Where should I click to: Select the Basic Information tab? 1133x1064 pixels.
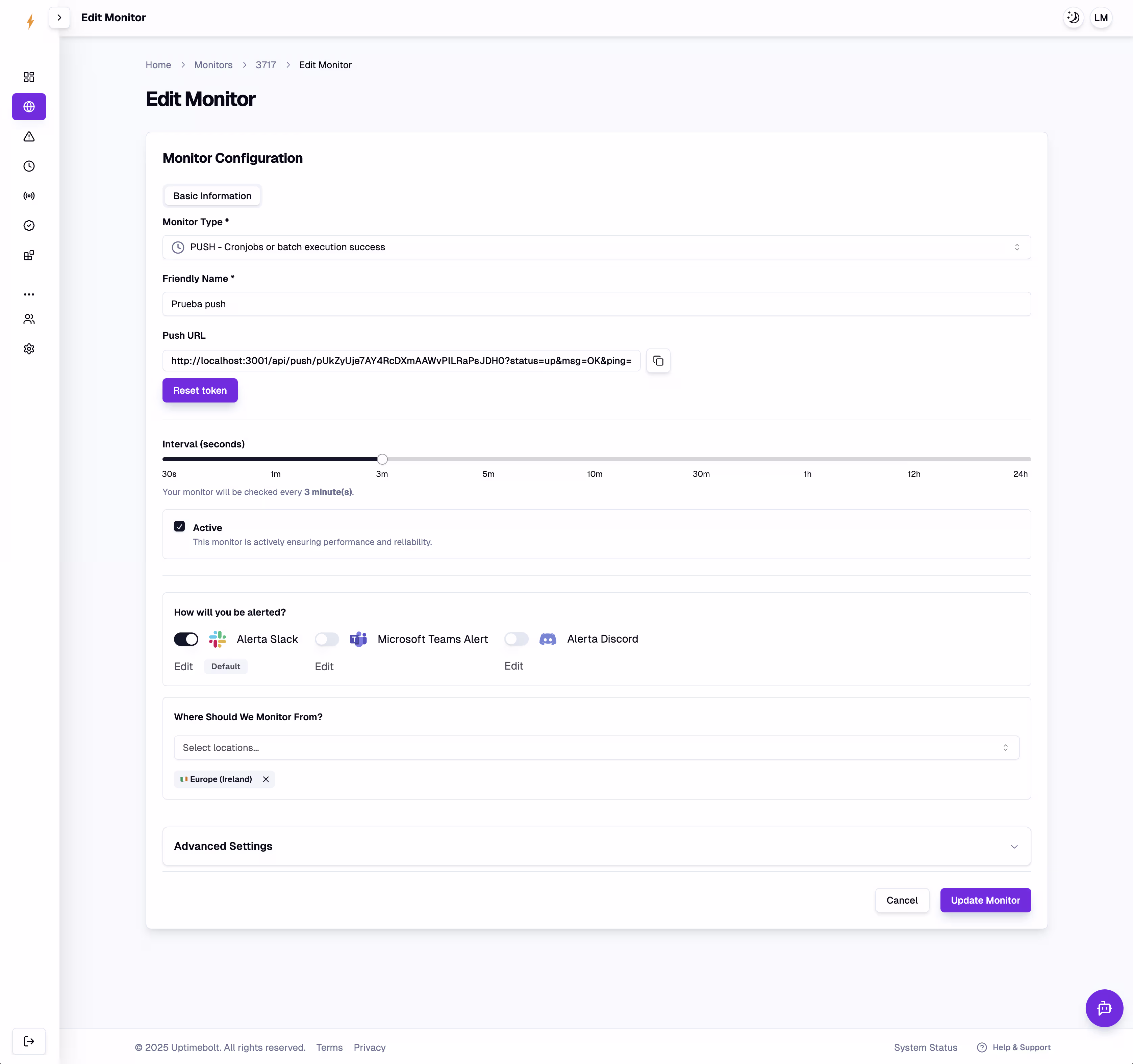(212, 196)
